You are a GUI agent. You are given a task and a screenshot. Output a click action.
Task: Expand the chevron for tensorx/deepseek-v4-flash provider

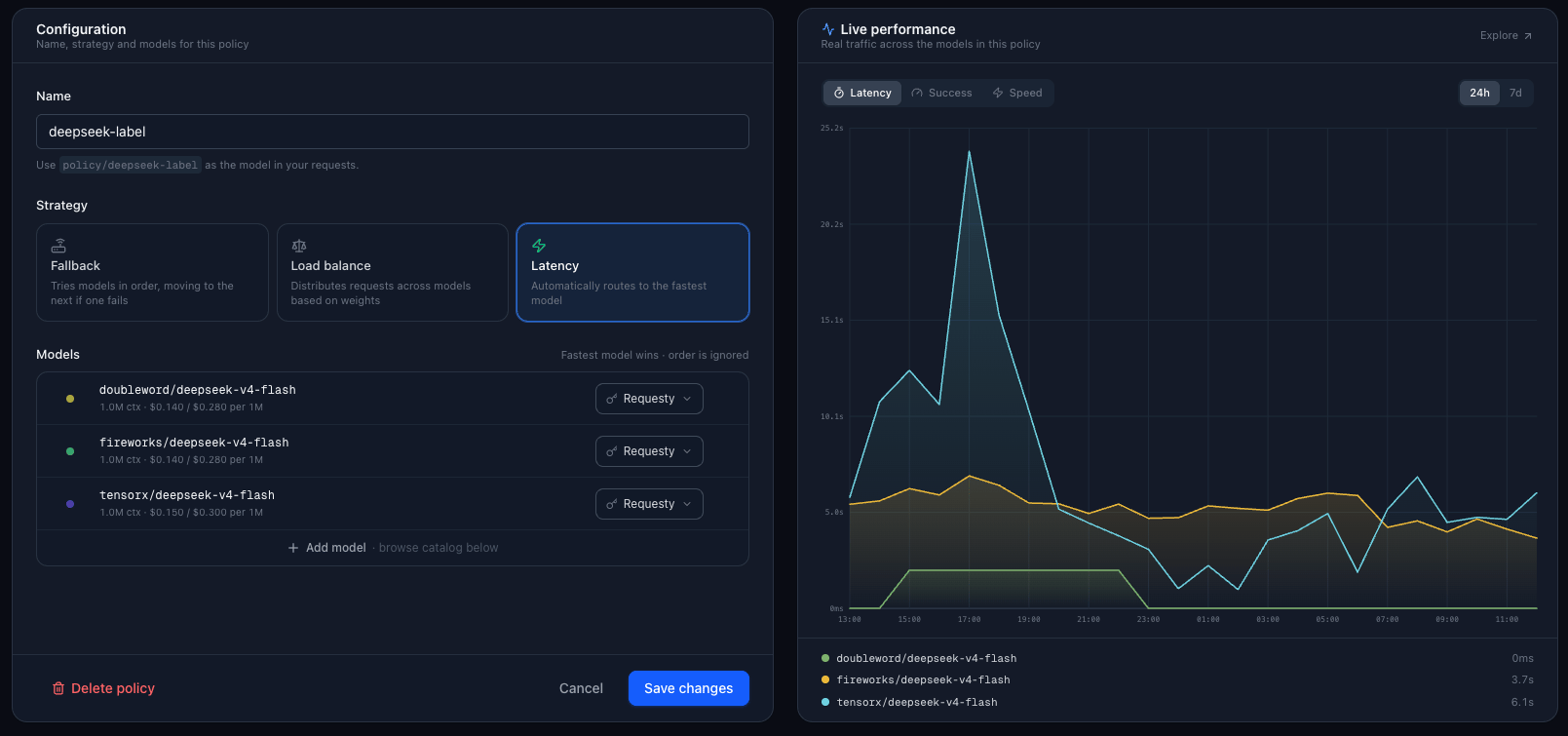[x=687, y=504]
